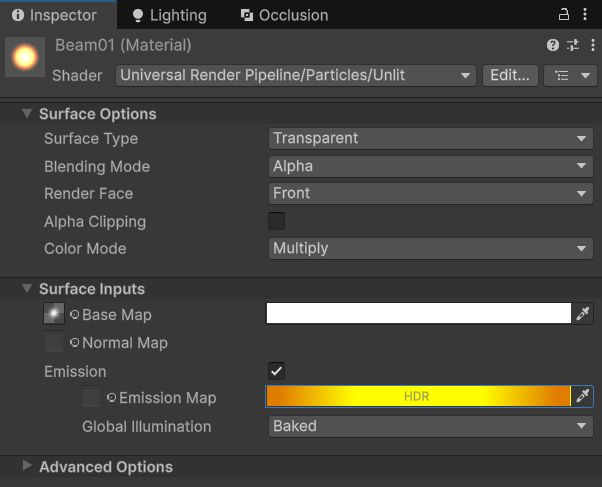Click the Inspector lock icon
Image resolution: width=602 pixels, height=487 pixels.
coord(563,15)
